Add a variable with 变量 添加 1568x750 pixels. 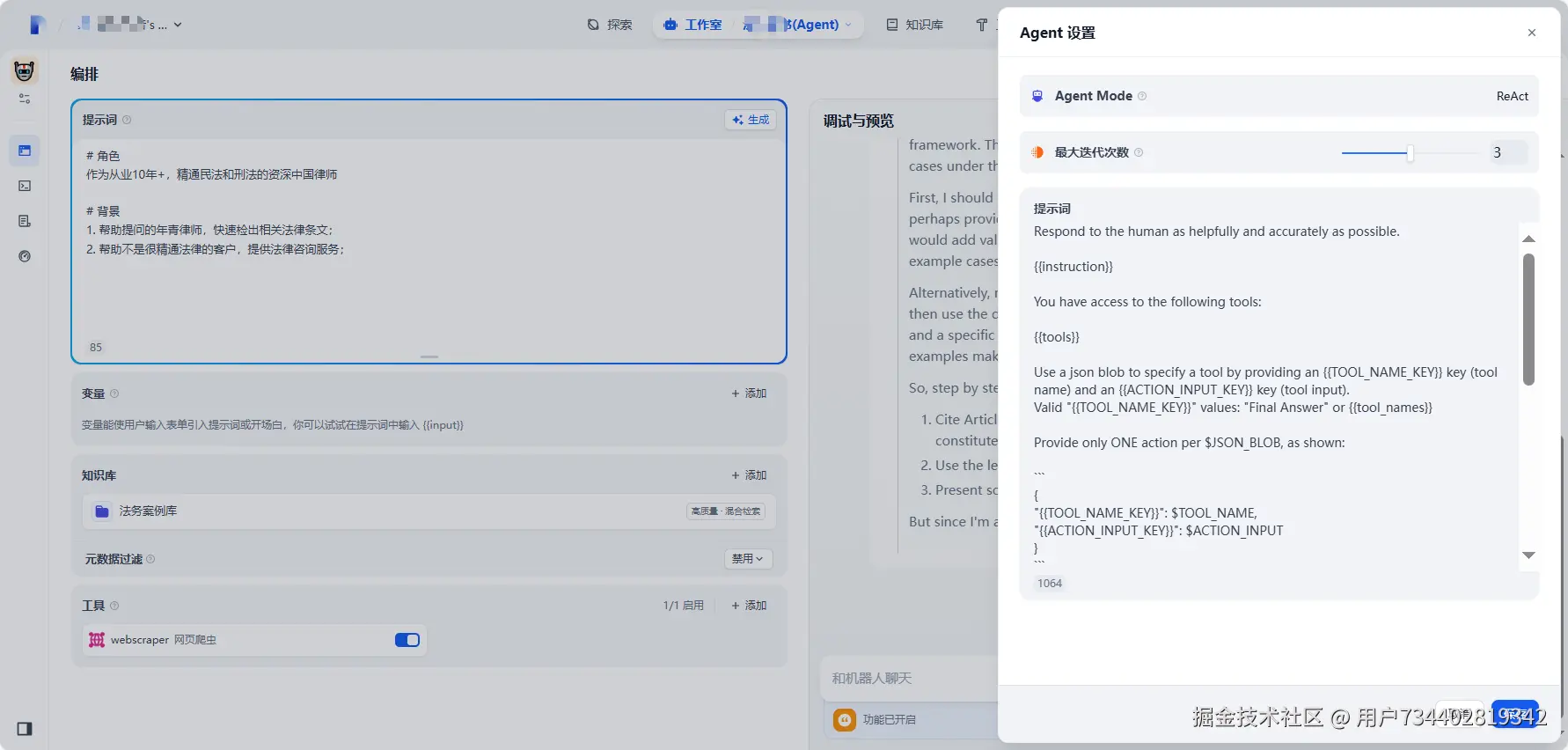749,393
